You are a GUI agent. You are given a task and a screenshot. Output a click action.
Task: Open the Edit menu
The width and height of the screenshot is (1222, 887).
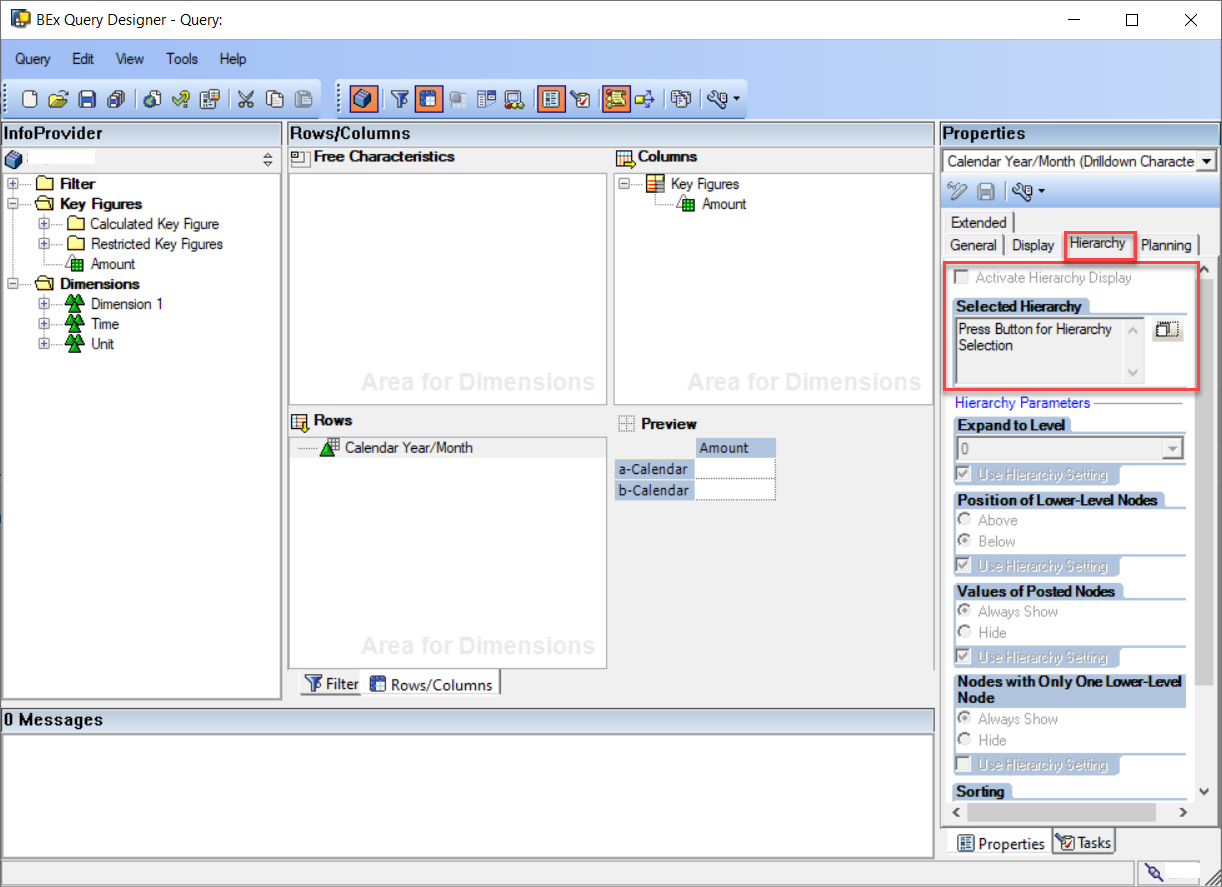click(x=83, y=59)
